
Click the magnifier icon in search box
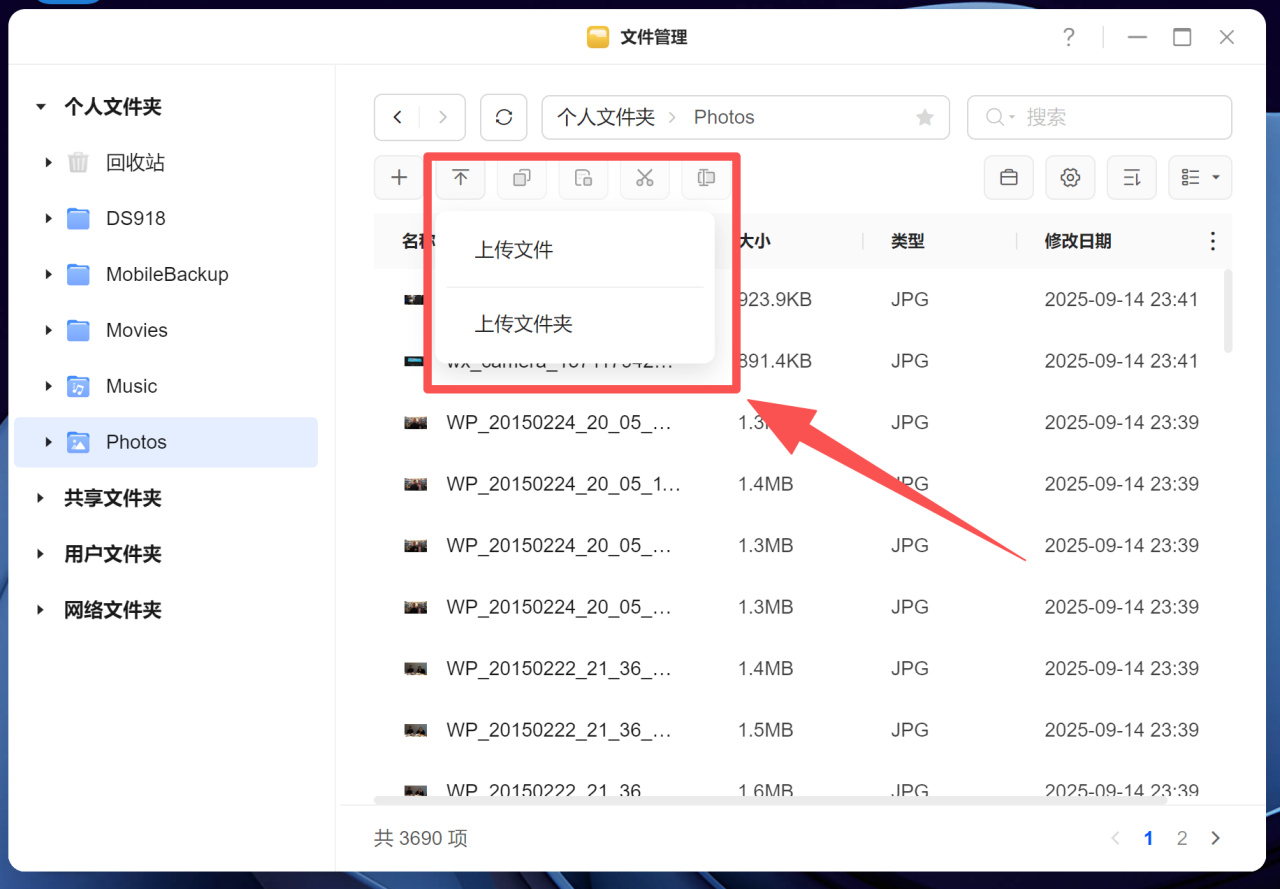point(995,117)
